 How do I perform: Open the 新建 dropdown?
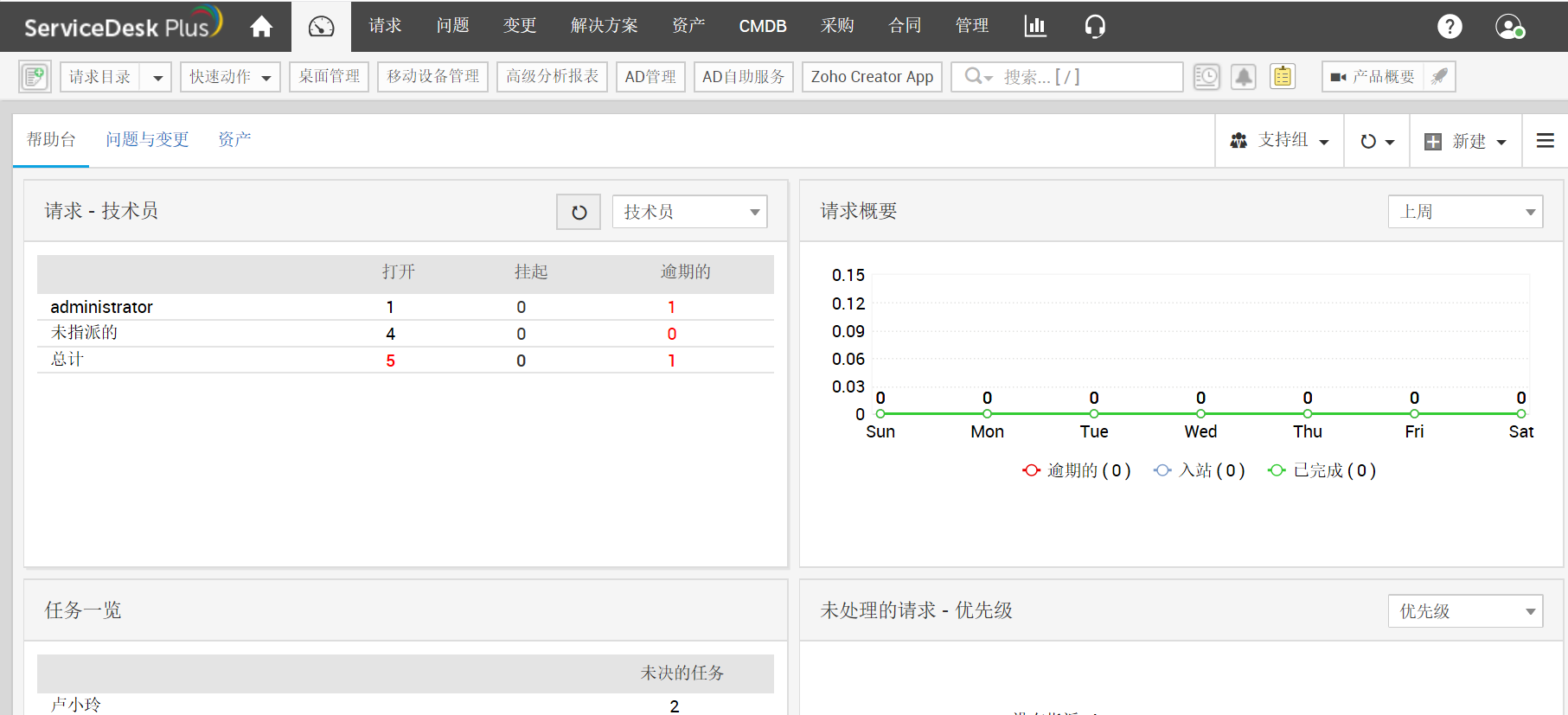(x=1465, y=141)
